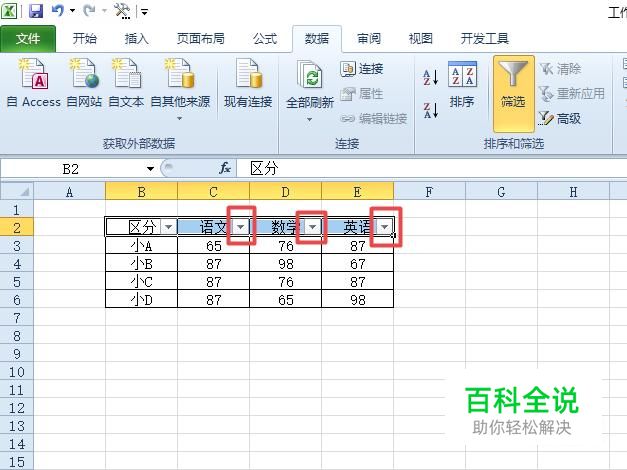Click the tools icon in quick access toolbar
Image resolution: width=627 pixels, height=470 pixels.
pos(122,11)
